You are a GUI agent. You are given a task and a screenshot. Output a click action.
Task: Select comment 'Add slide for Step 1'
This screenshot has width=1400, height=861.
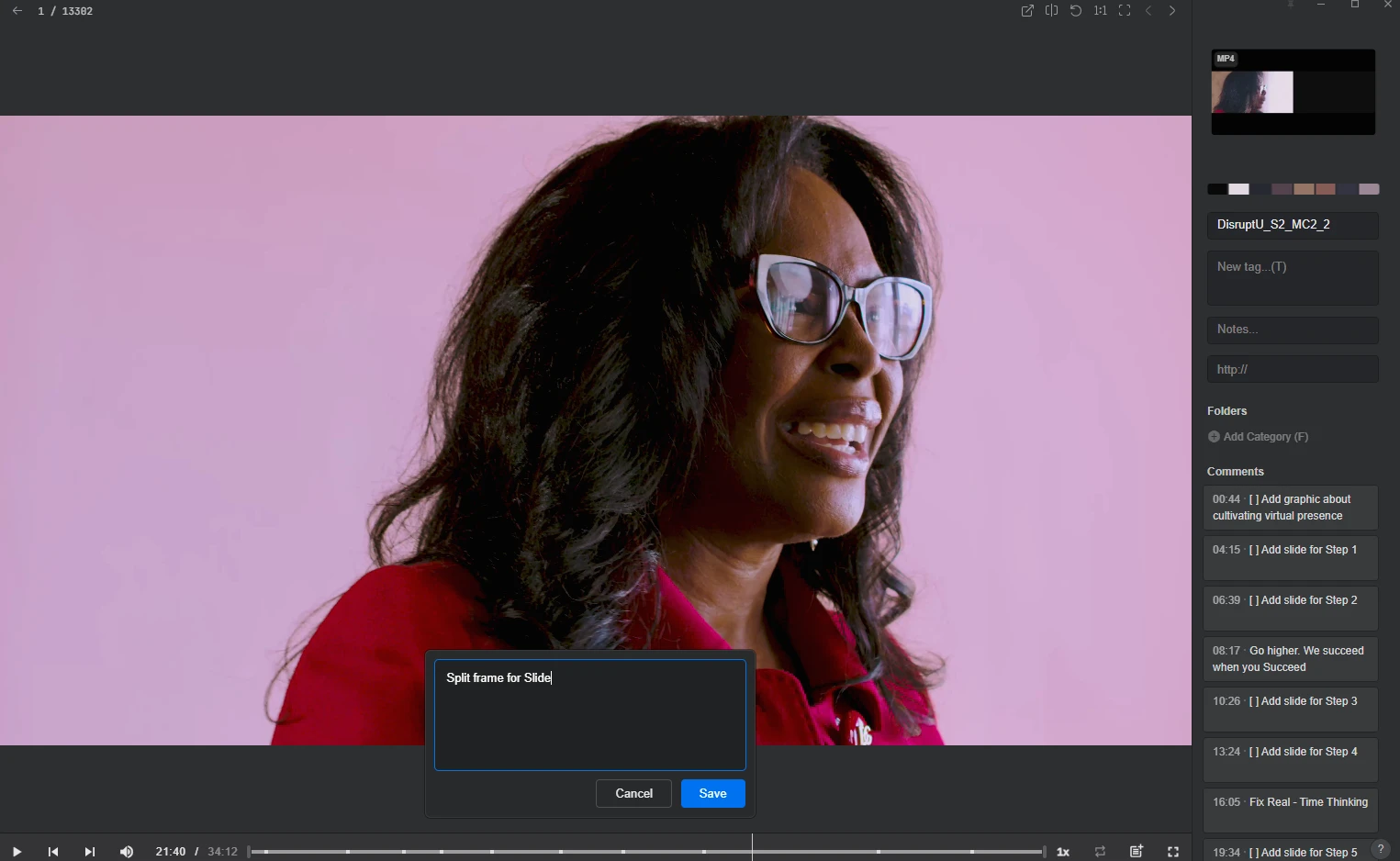point(1290,557)
